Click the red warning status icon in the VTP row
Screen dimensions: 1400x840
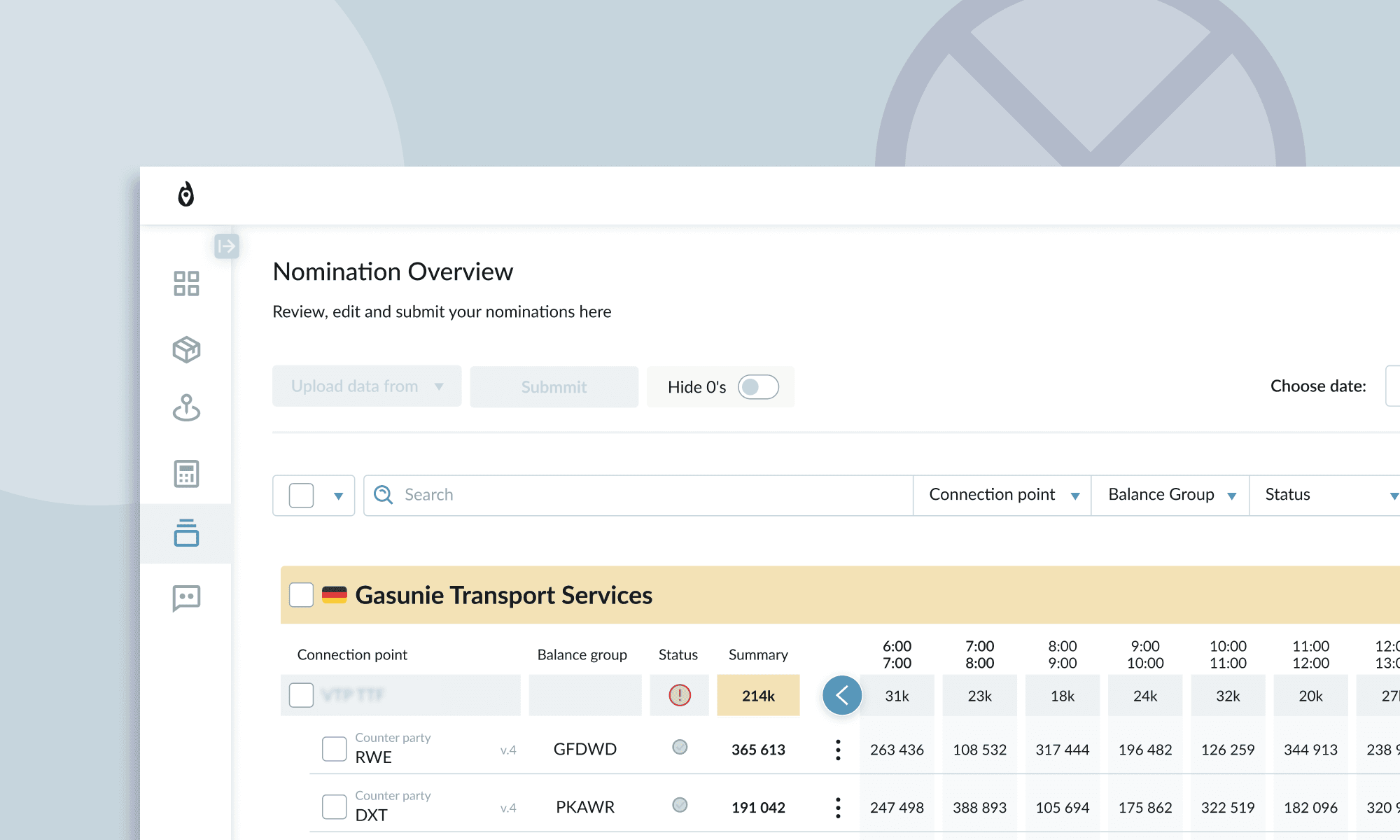tap(680, 695)
